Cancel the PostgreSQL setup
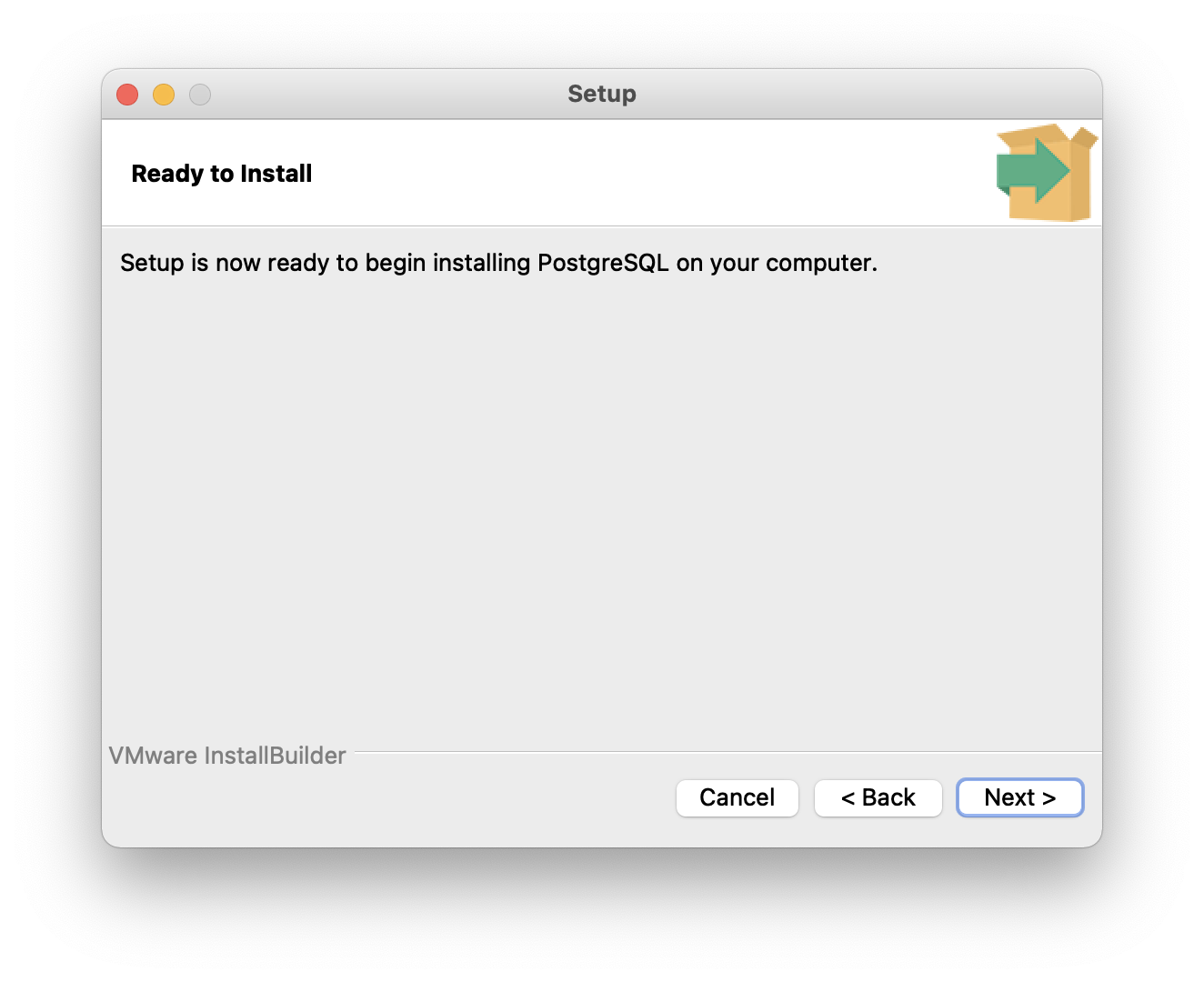Screen dimensions: 1204x982 737,797
